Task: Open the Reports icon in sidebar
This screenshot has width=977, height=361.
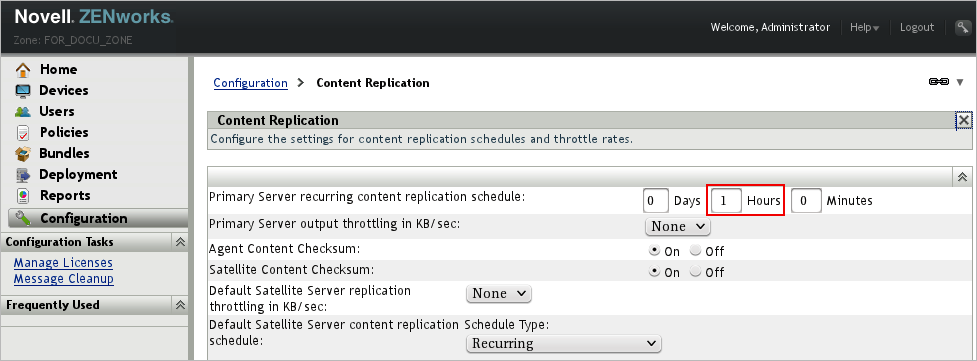Action: (23, 196)
